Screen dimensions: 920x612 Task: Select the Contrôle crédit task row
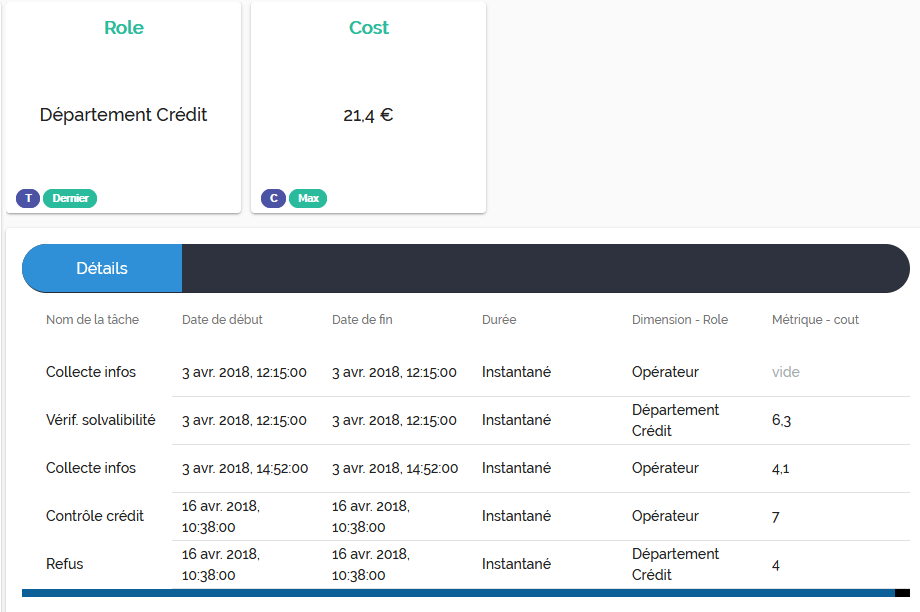click(x=95, y=516)
